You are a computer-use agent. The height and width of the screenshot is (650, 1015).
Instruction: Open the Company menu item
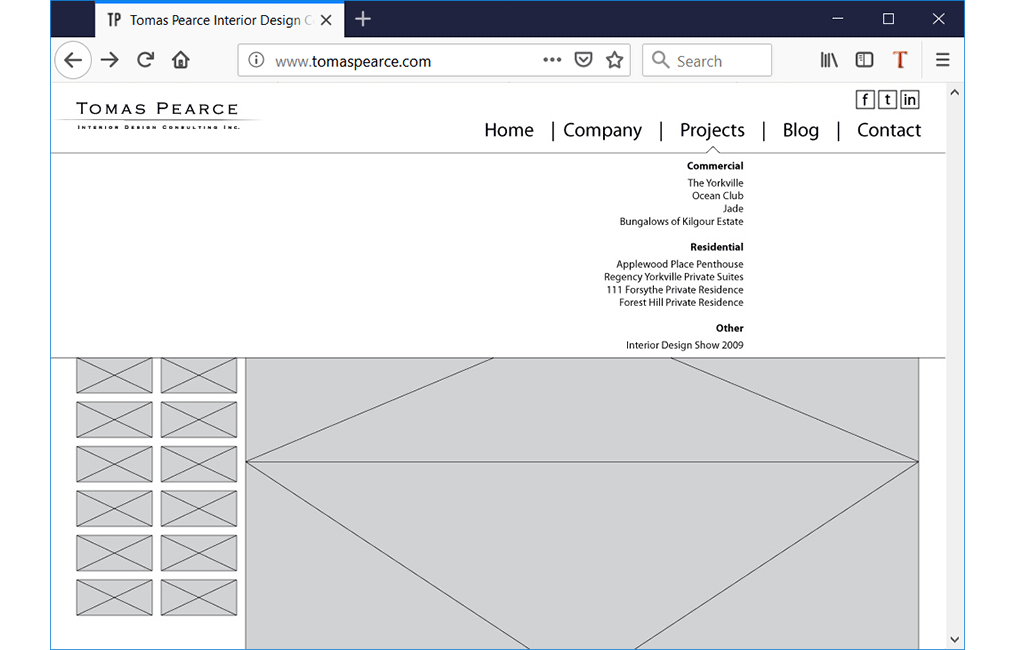pyautogui.click(x=603, y=130)
